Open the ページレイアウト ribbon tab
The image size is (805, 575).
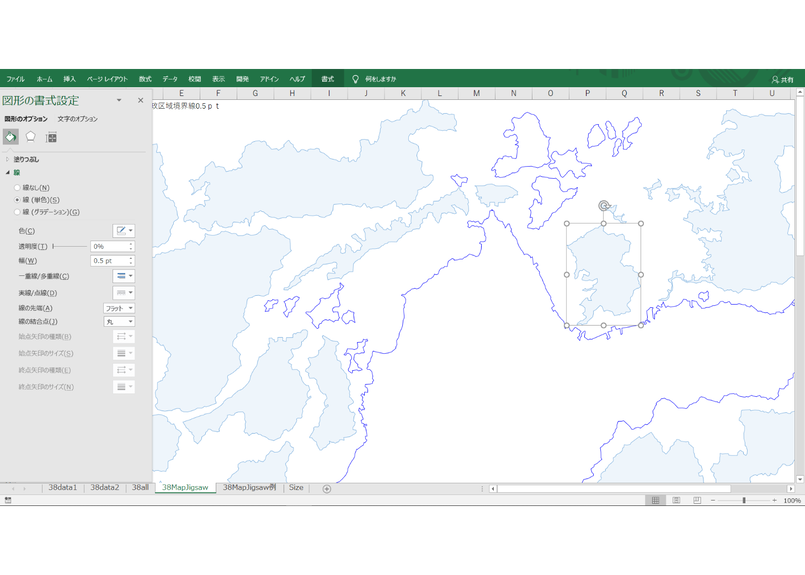click(107, 79)
